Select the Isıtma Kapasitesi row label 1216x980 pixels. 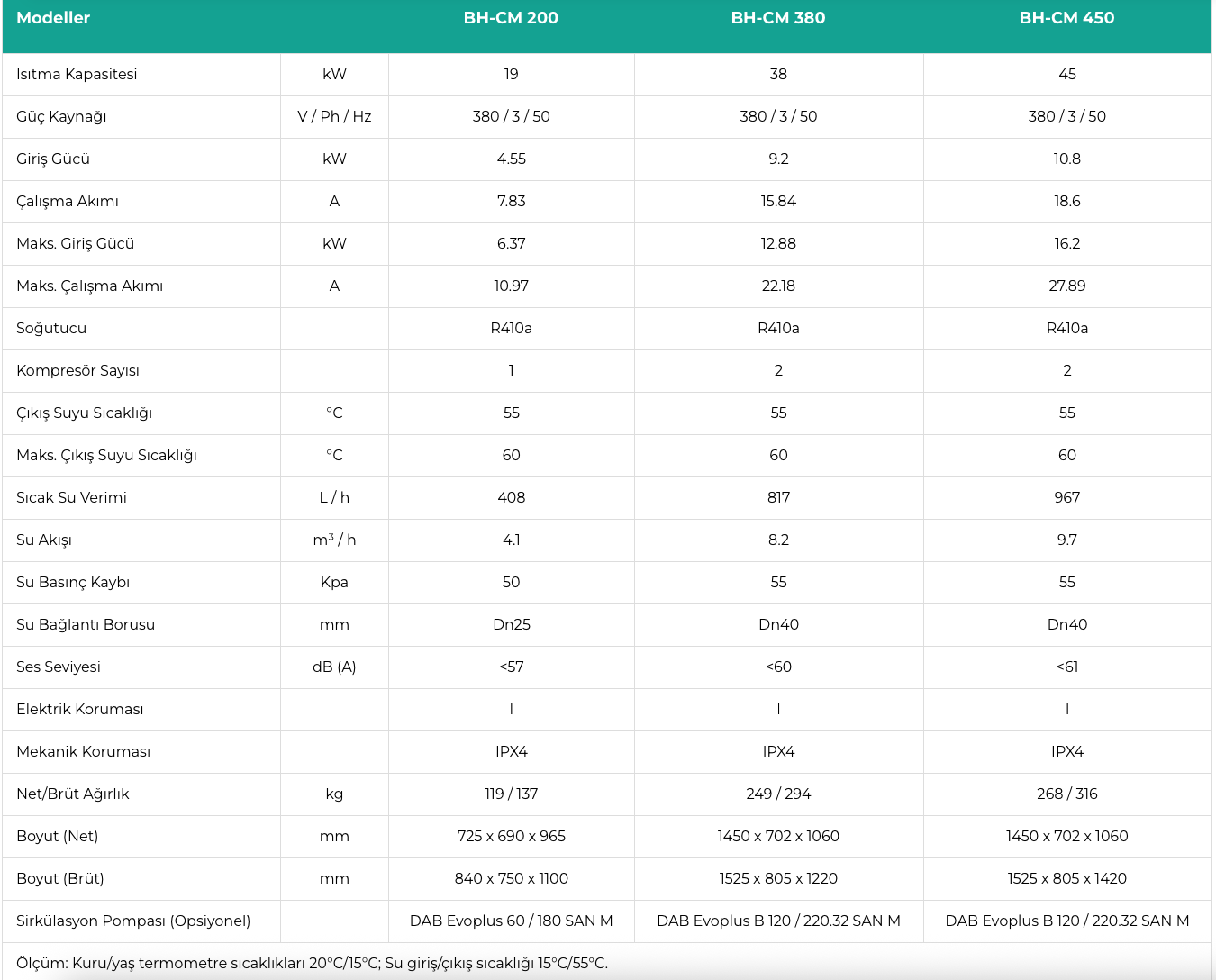(x=77, y=75)
